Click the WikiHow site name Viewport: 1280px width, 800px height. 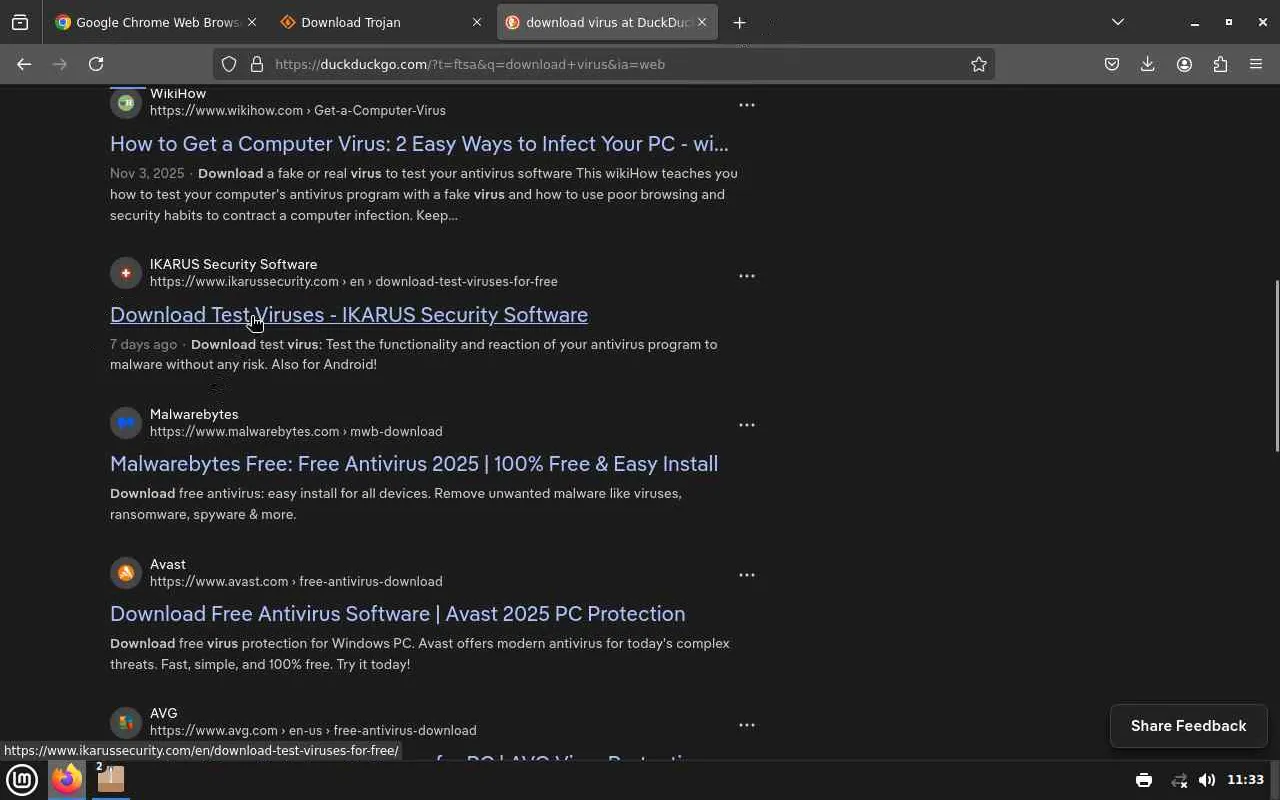[x=178, y=94]
